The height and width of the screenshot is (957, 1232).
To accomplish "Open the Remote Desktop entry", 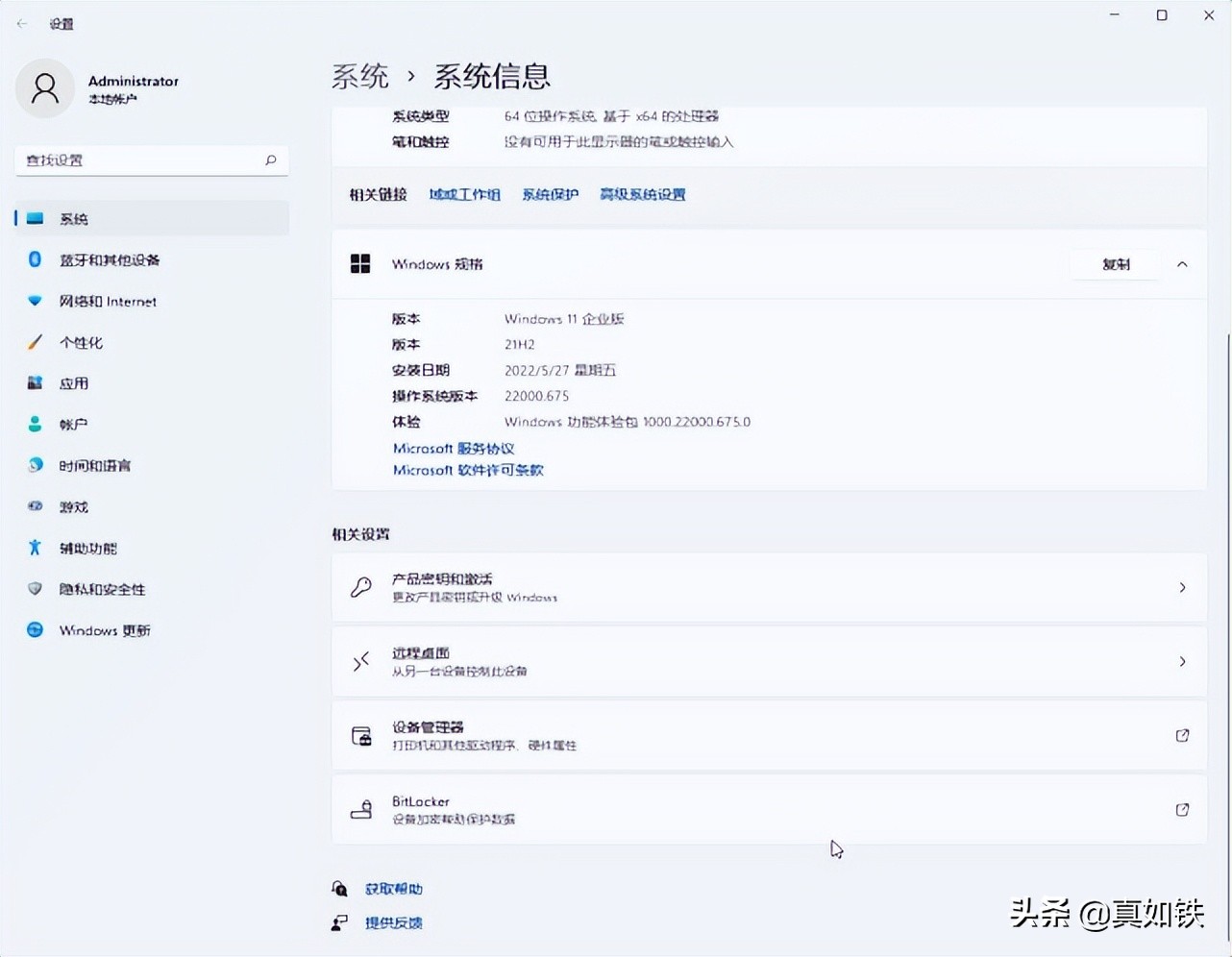I will tap(769, 661).
